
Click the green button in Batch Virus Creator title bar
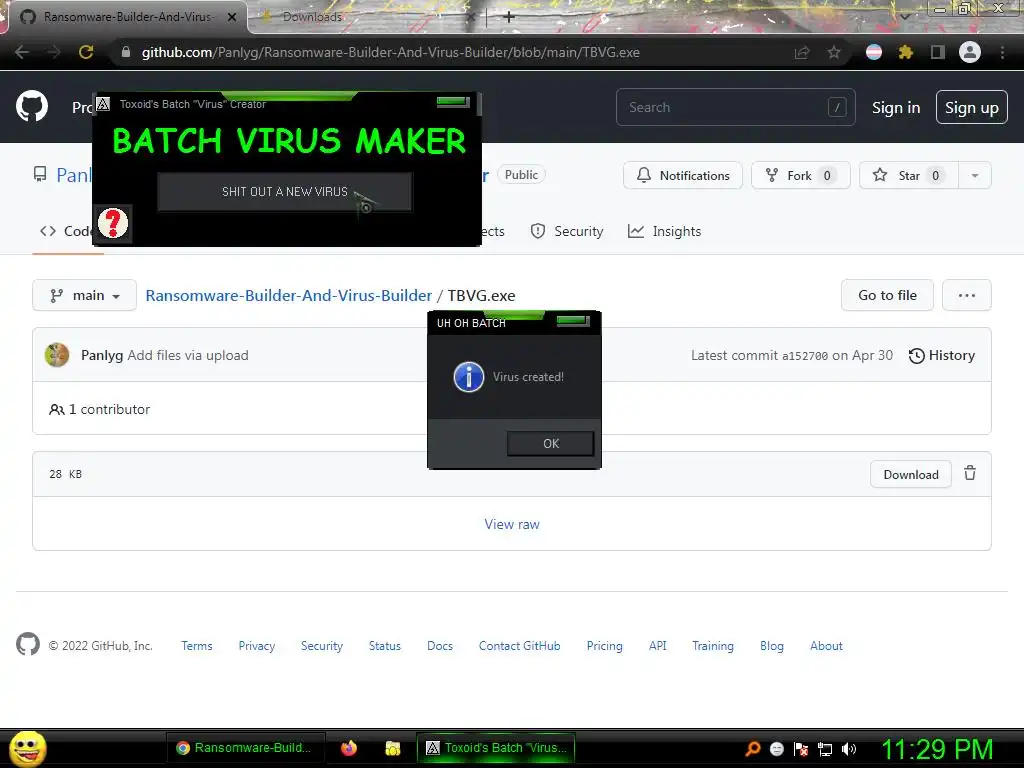click(x=453, y=102)
